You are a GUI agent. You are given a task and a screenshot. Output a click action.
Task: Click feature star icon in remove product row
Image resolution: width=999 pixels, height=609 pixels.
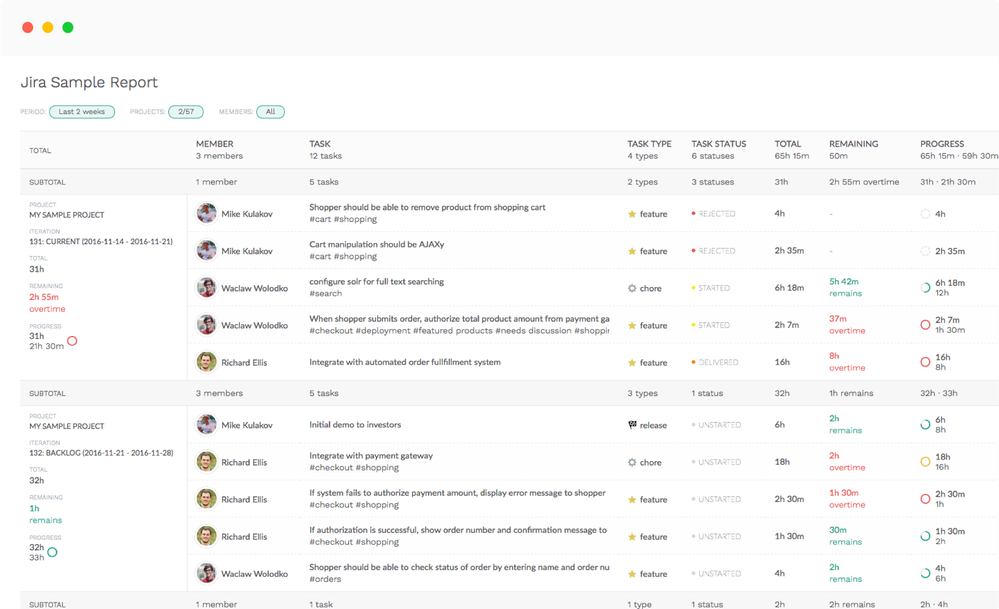click(x=632, y=214)
